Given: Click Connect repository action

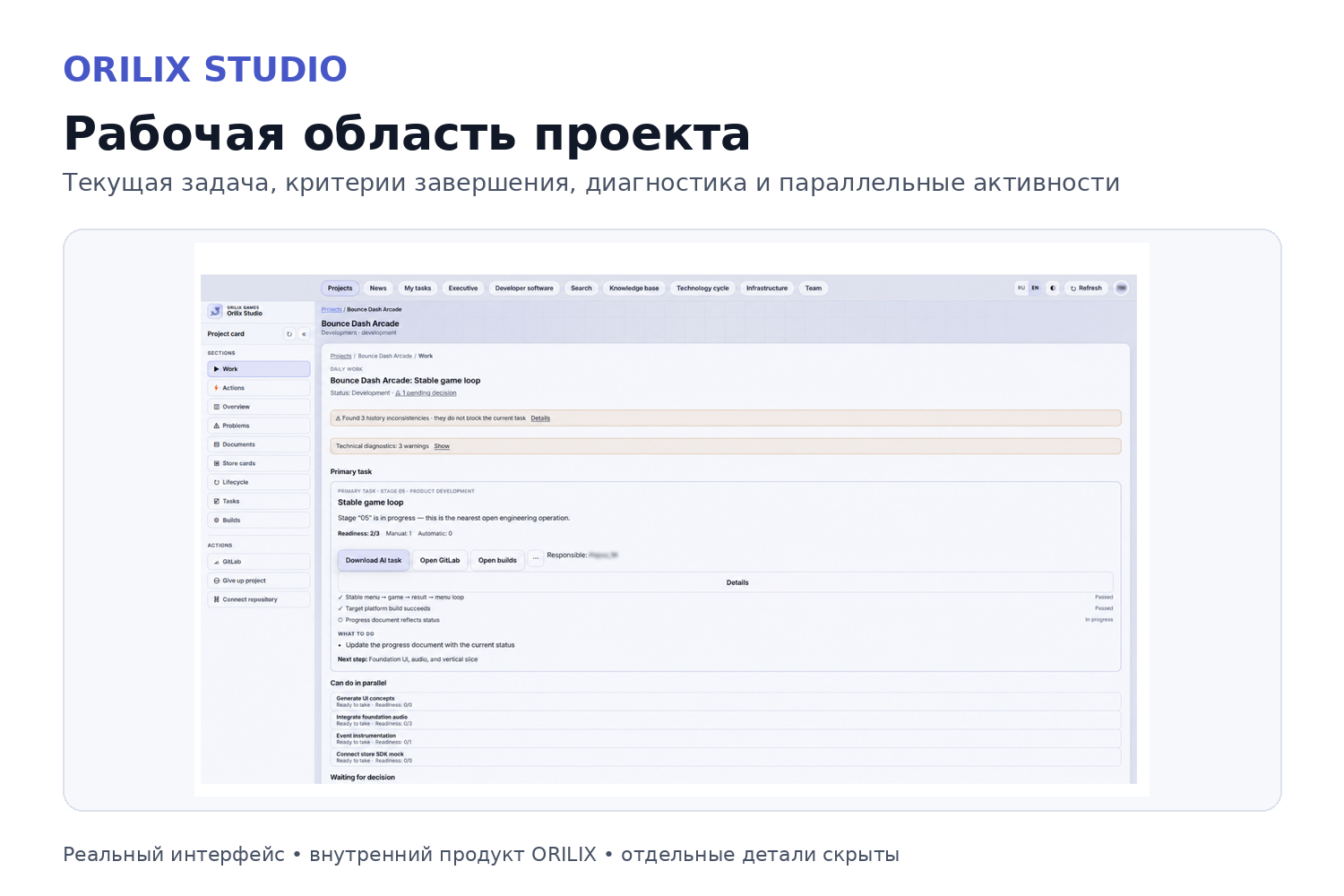Looking at the screenshot, I should [x=259, y=599].
